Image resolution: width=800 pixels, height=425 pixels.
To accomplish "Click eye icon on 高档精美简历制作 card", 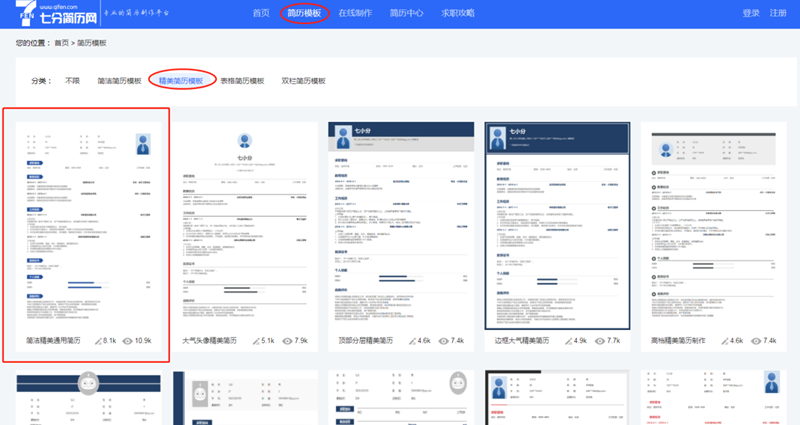I will [756, 341].
